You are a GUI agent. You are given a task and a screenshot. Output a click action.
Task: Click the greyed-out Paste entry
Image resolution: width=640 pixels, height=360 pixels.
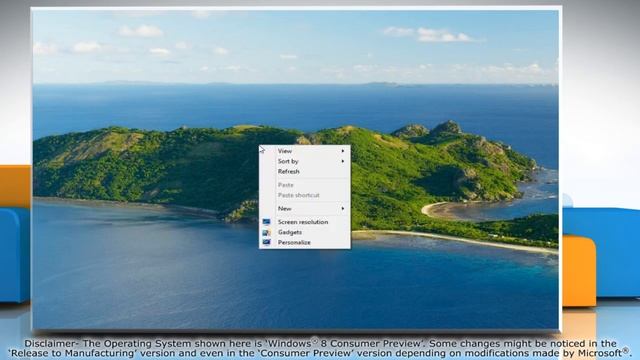tap(304, 185)
